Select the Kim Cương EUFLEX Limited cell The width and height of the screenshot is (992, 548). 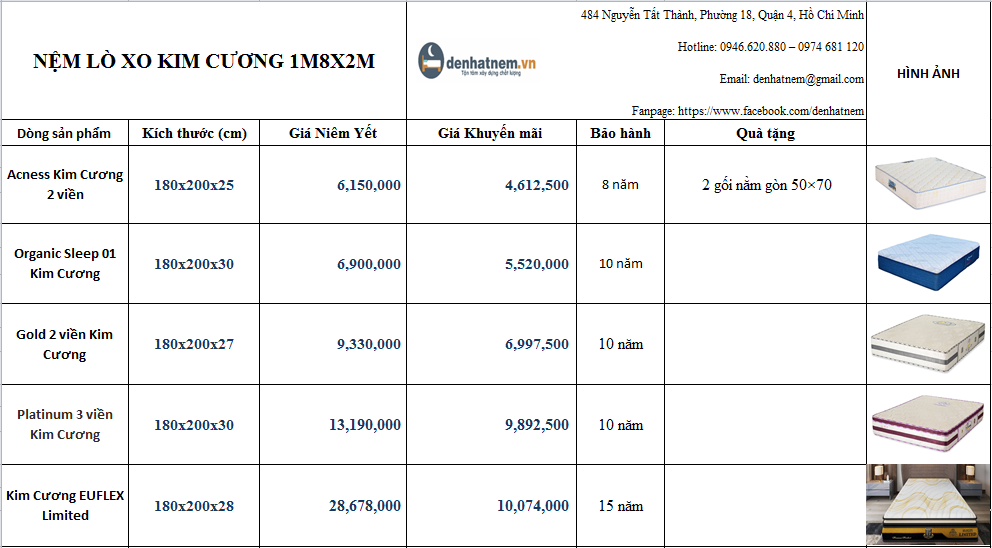click(x=65, y=505)
